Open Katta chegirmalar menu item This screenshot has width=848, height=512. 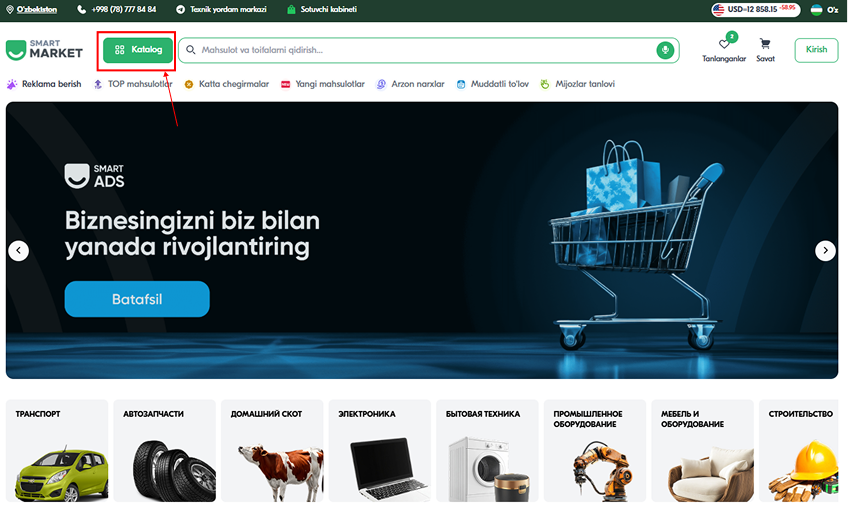coord(227,84)
